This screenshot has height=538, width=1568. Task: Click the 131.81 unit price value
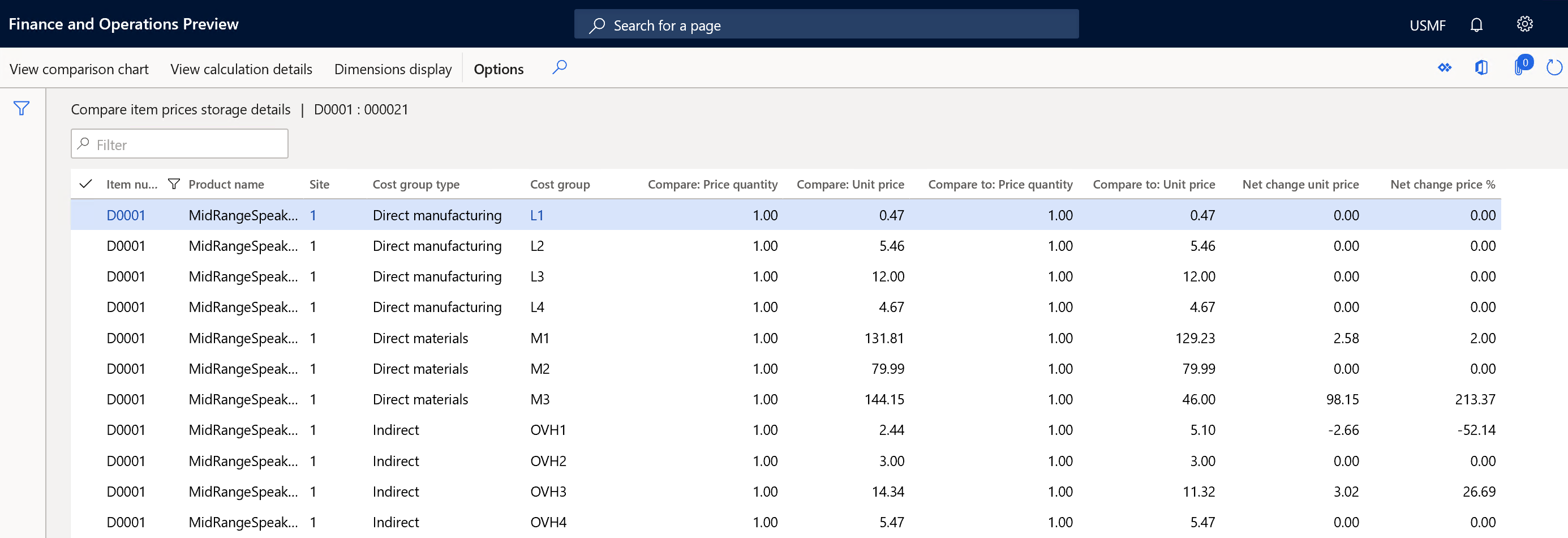point(884,338)
